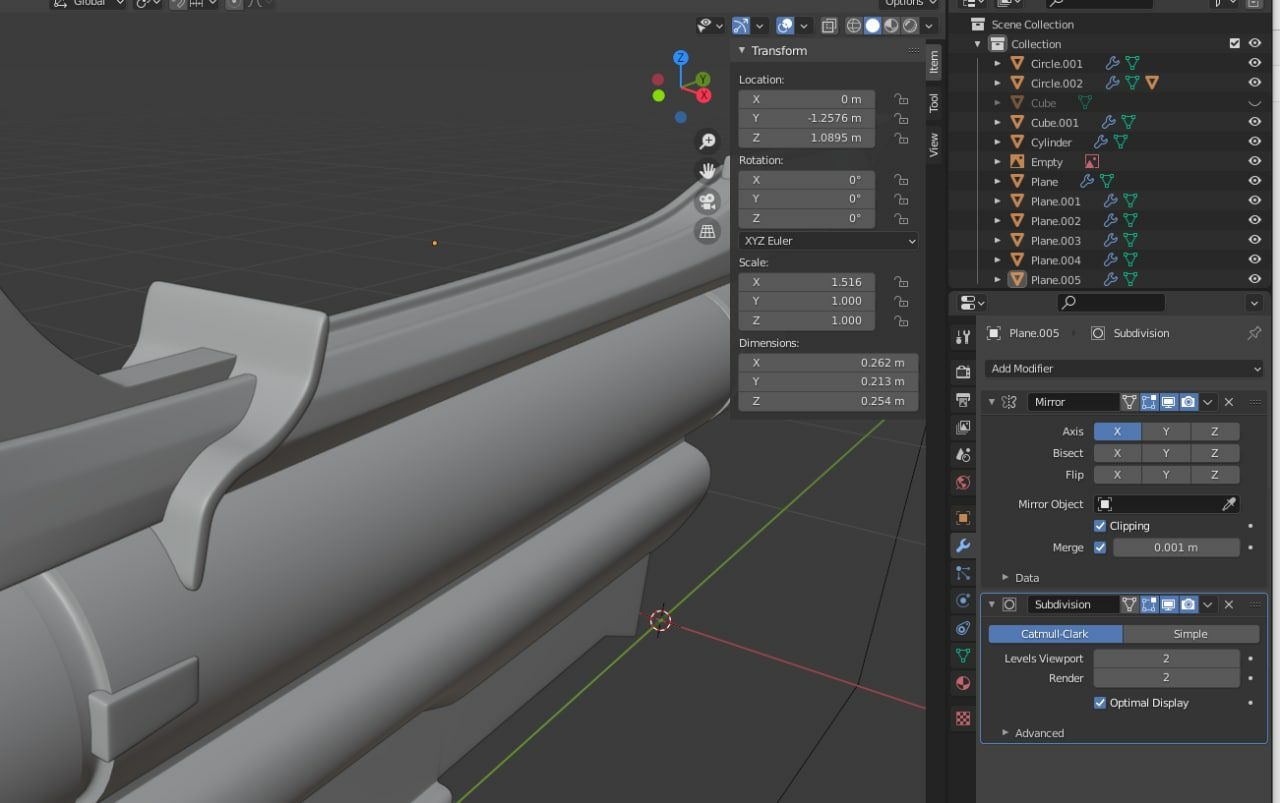
Task: Open Mirror modifier extra options arrow
Action: coord(1208,402)
